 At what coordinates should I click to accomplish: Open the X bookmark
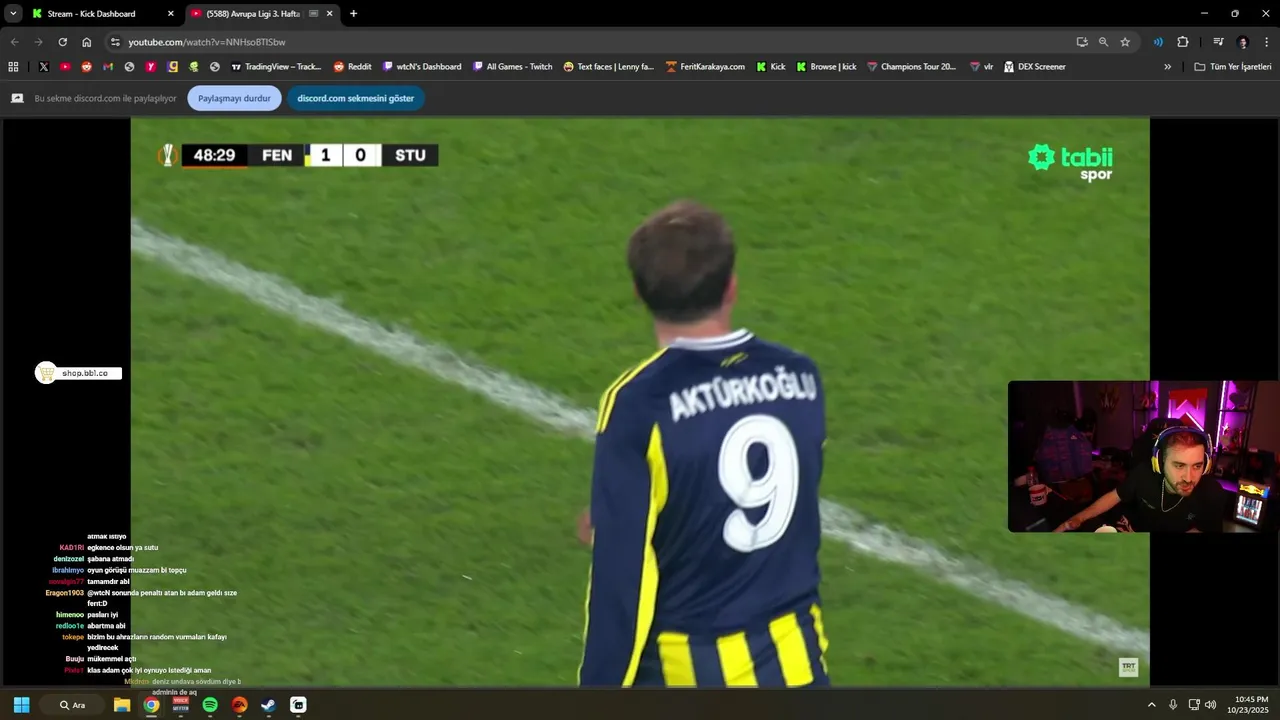pos(43,67)
